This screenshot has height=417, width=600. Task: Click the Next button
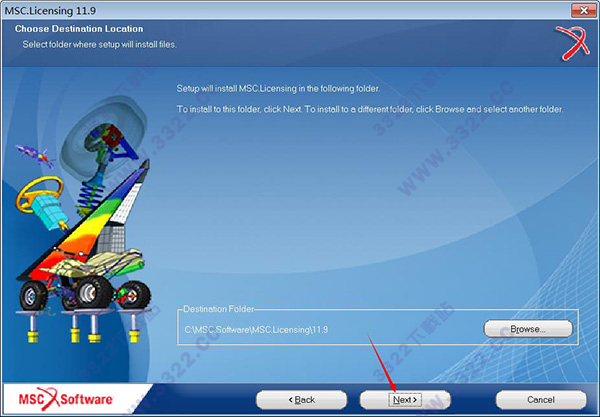click(405, 400)
